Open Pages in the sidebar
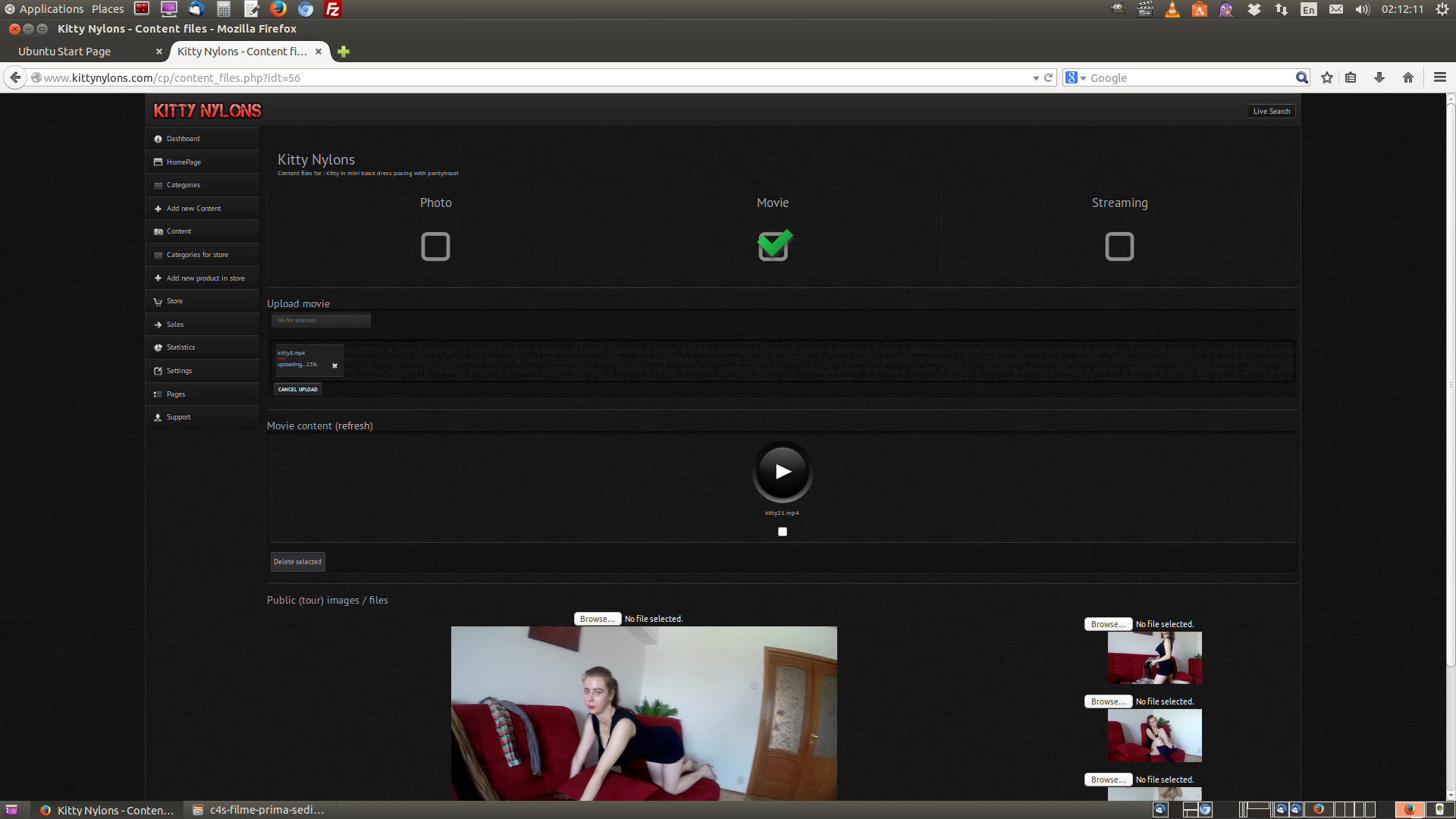Image resolution: width=1456 pixels, height=819 pixels. [x=202, y=394]
